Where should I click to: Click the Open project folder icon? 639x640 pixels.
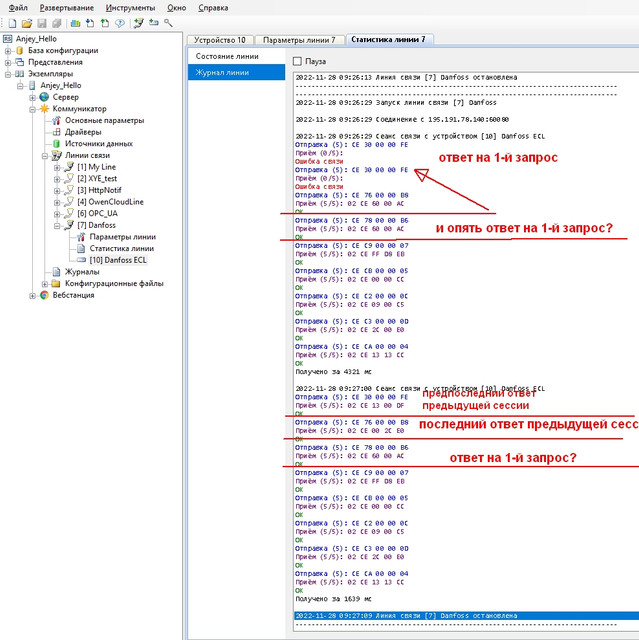tap(27, 23)
